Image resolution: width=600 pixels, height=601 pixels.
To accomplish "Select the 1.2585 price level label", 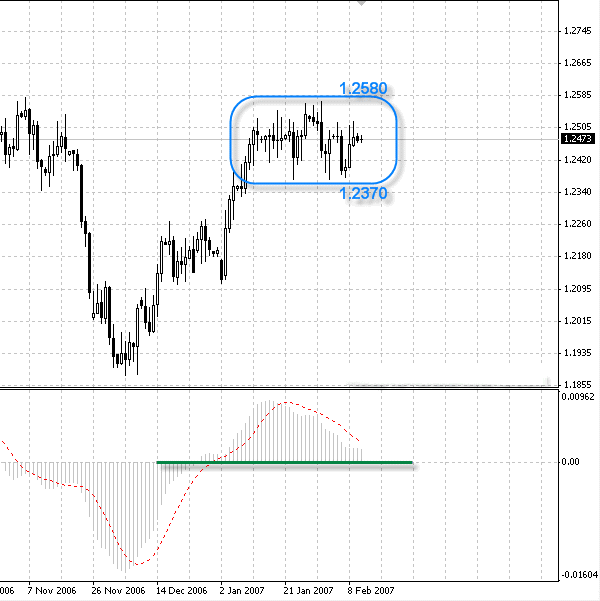I will click(578, 95).
